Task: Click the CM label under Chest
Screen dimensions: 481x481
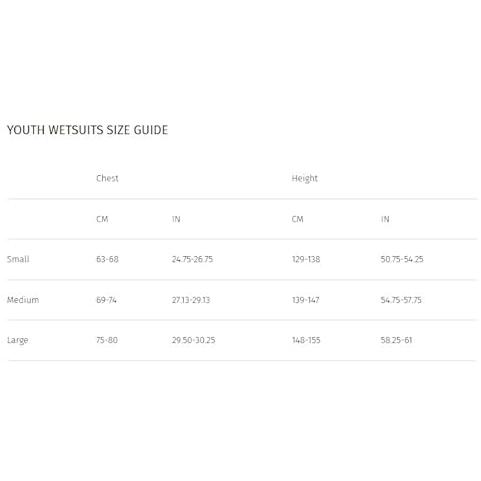Action: point(102,219)
